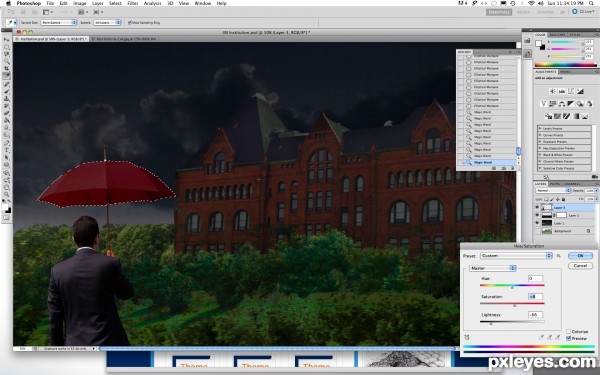600x375 pixels.
Task: Click Cancel in the Hue/Saturation dialog
Action: 580,266
